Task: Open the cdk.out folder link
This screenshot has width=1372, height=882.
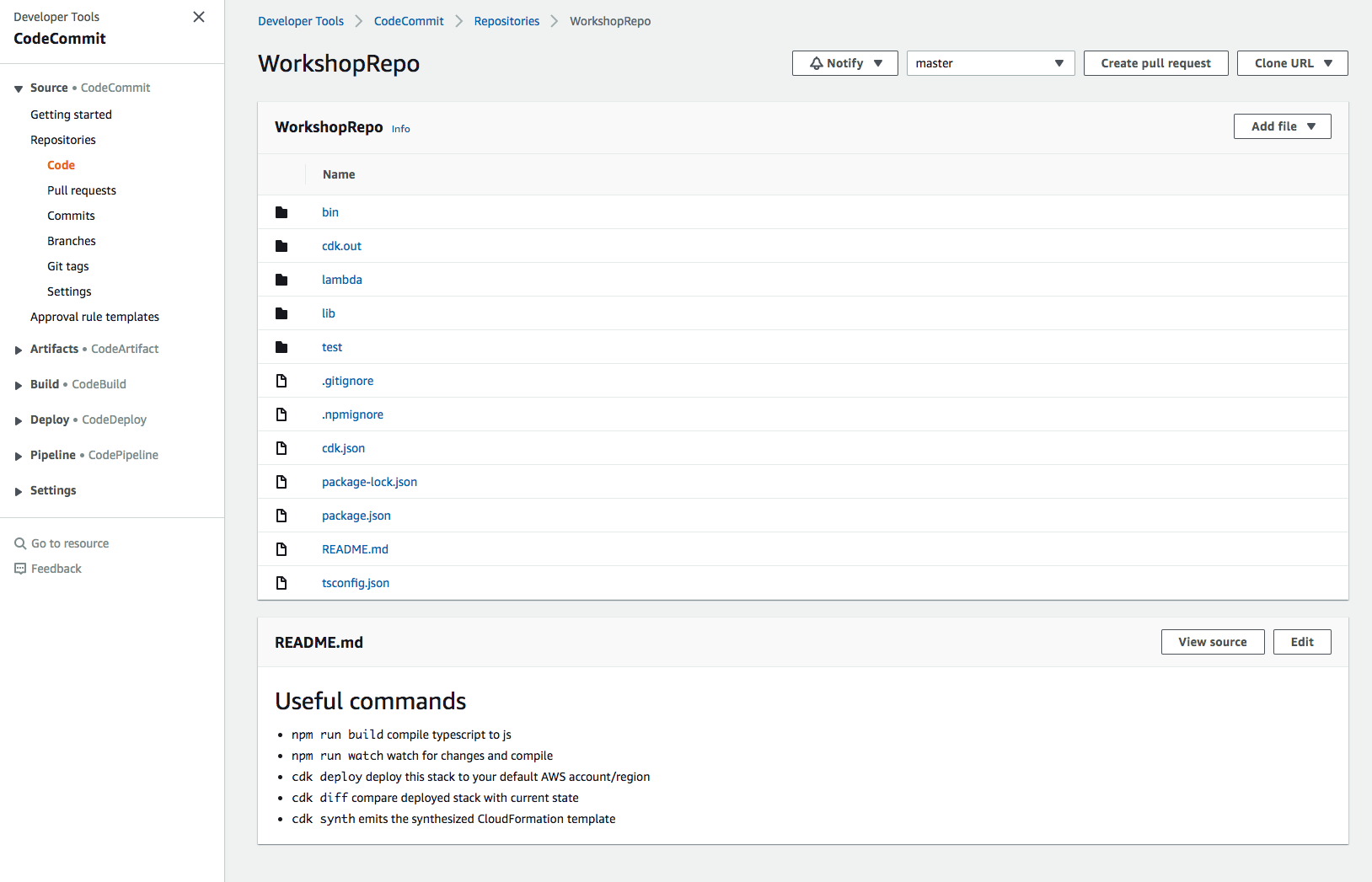Action: point(341,246)
